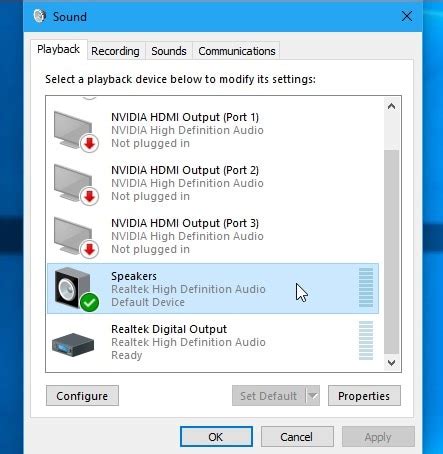Click "Realtek High Definition Audio" under Speakers

pos(188,289)
